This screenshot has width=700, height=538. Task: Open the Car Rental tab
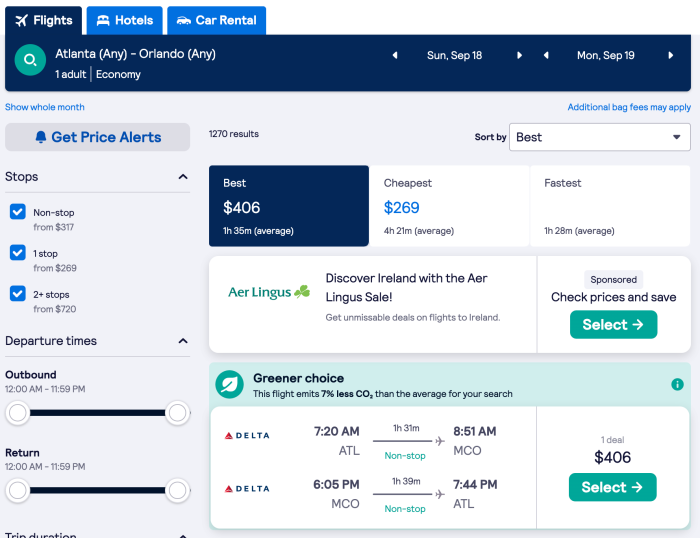(216, 20)
